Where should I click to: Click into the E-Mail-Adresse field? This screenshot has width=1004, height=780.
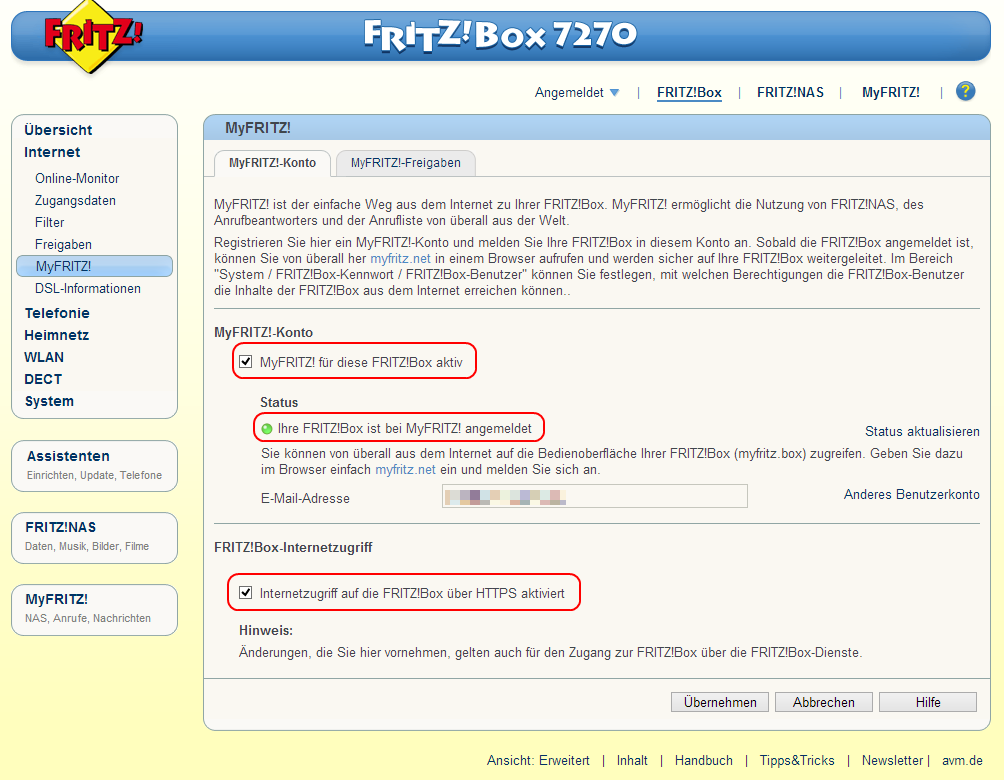(x=594, y=496)
